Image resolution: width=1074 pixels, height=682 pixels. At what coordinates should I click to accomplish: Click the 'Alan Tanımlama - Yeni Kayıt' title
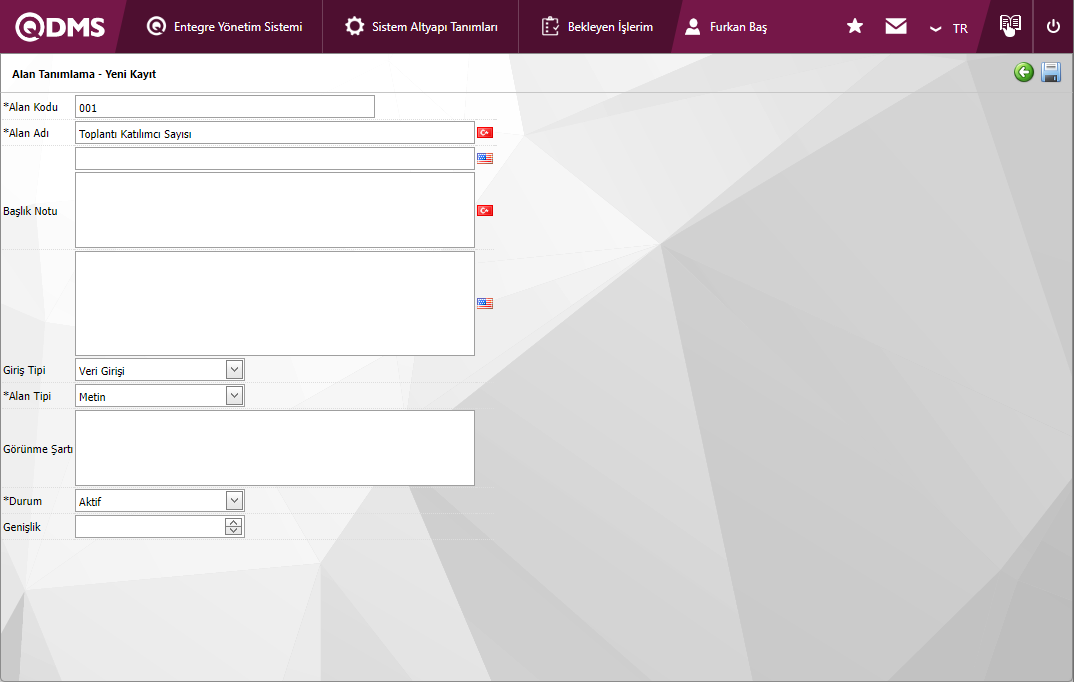84,74
